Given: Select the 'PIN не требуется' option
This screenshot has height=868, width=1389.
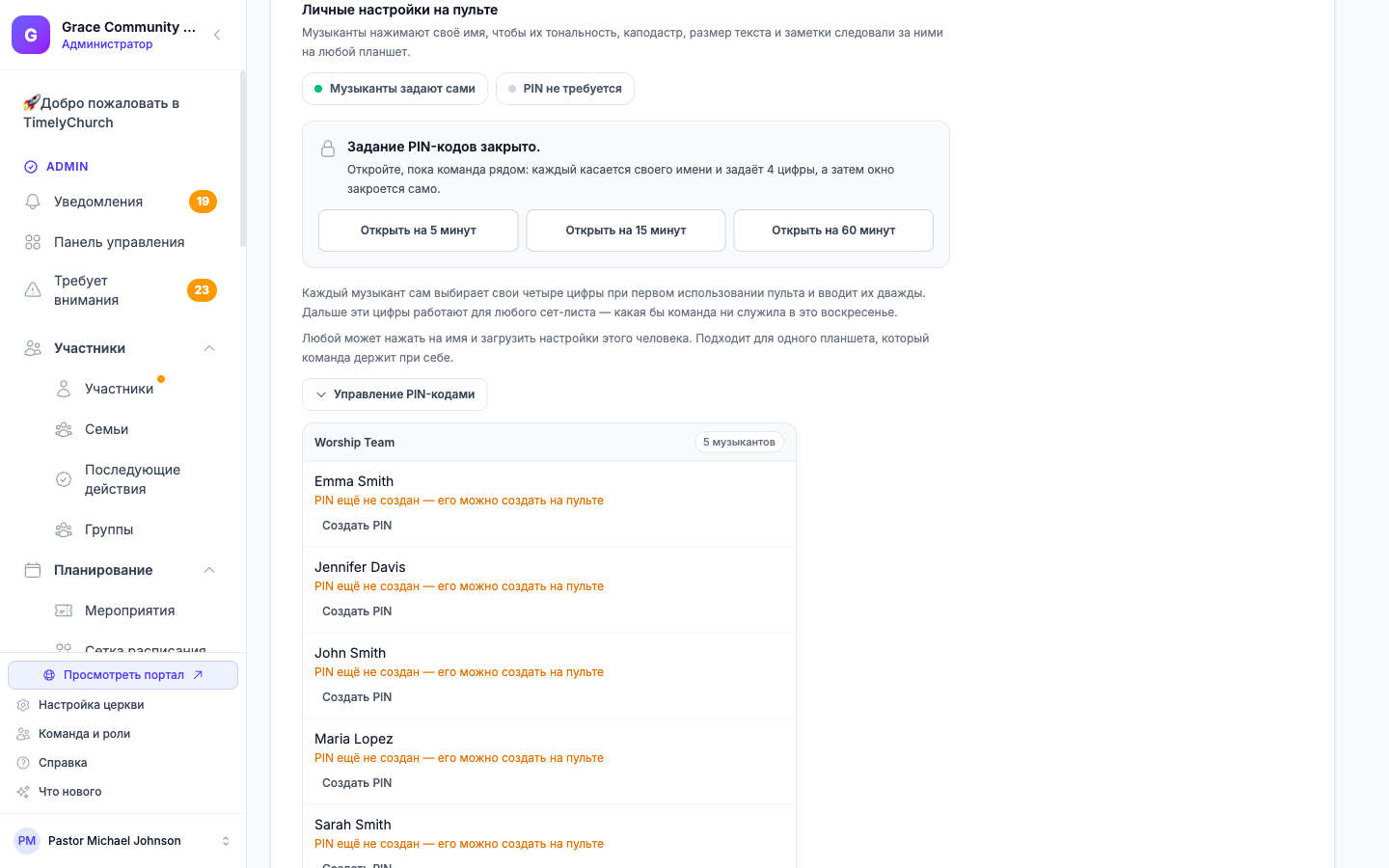Looking at the screenshot, I should coord(564,89).
